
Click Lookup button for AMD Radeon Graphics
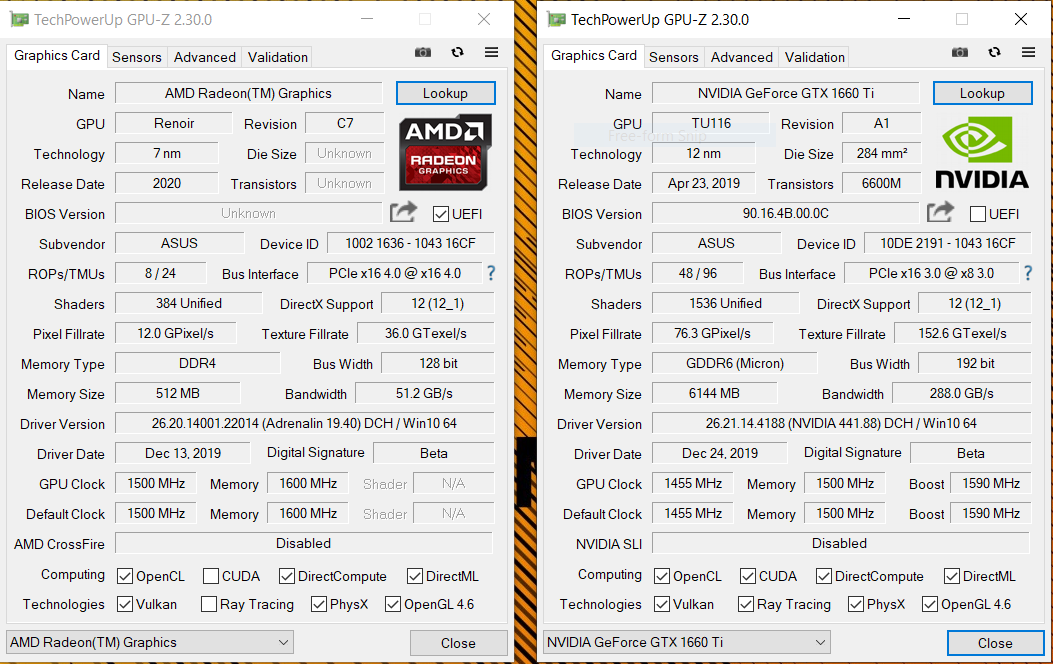tap(445, 93)
